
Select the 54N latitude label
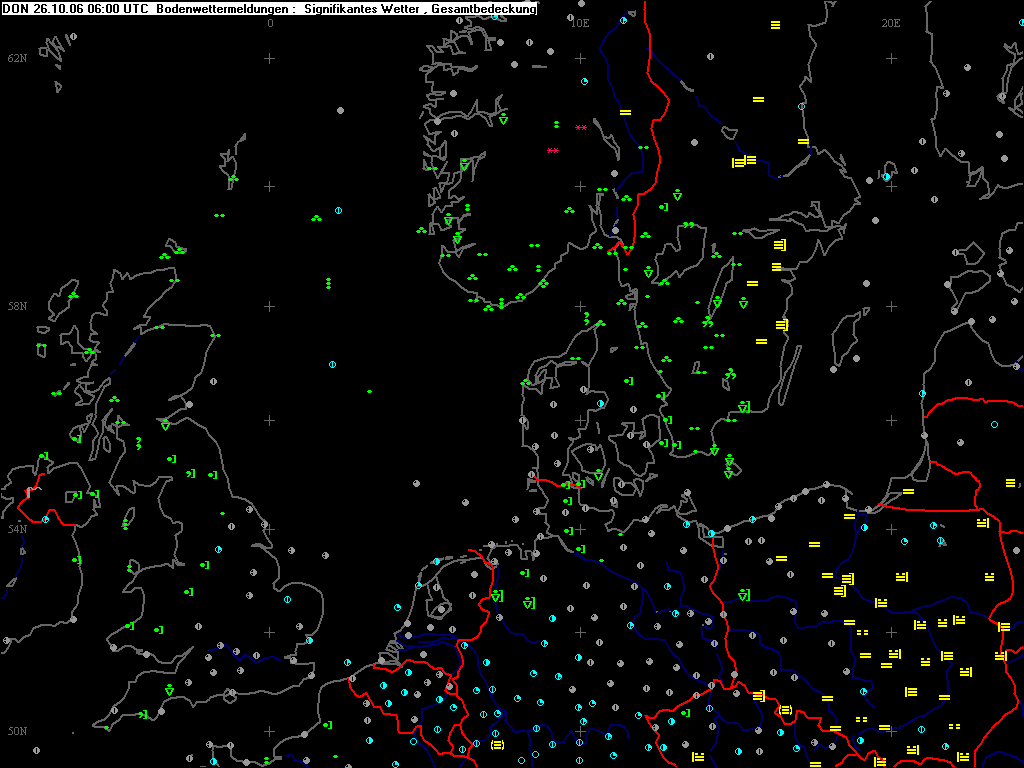(x=18, y=528)
